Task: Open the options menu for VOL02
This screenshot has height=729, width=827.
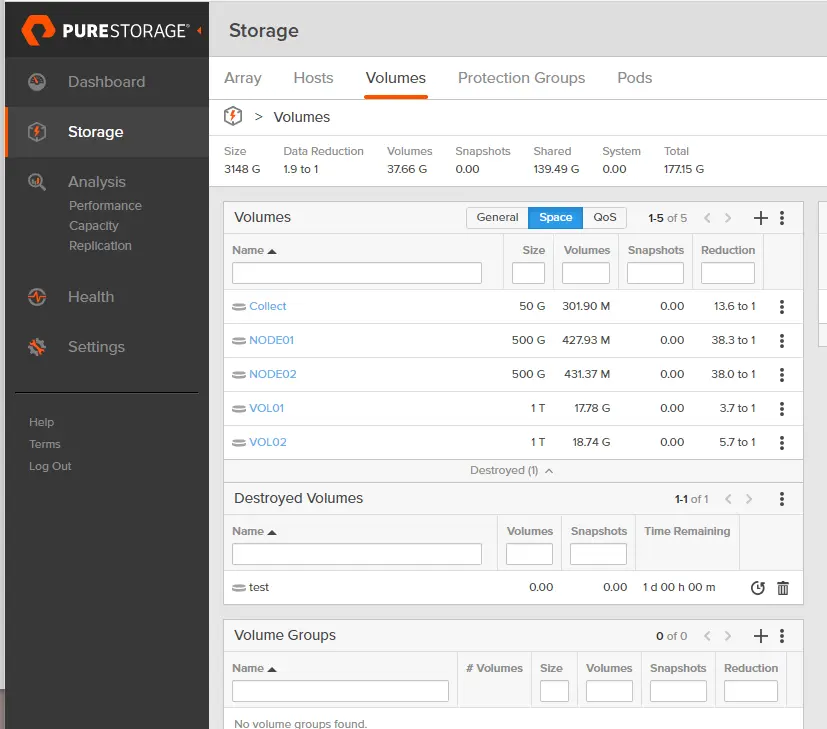Action: click(x=781, y=442)
